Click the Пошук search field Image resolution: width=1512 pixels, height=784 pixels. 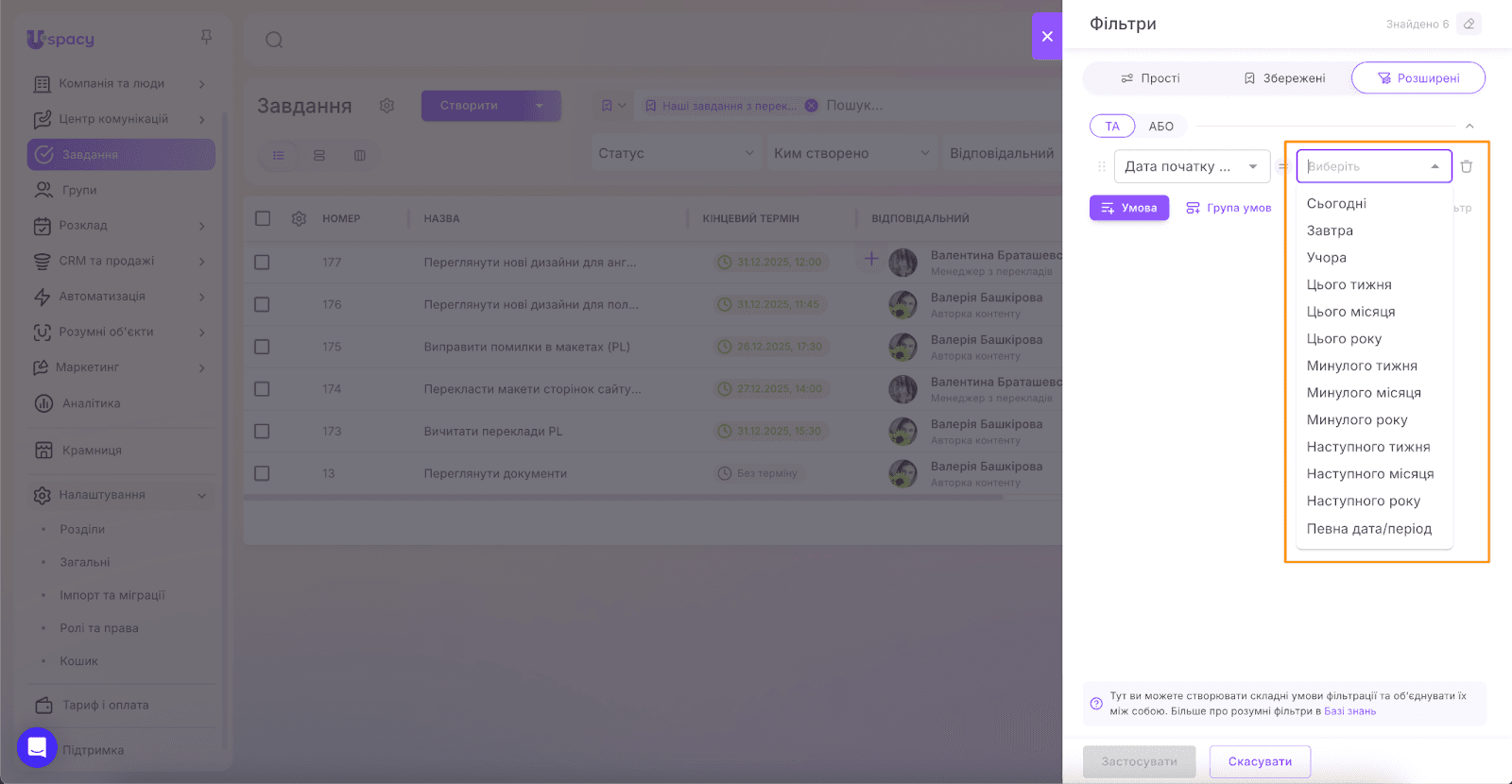pos(855,106)
